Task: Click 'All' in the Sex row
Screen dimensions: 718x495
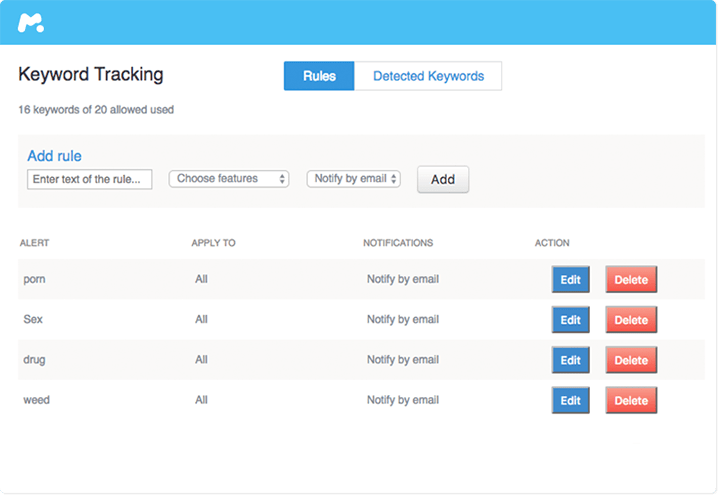Action: pos(201,319)
